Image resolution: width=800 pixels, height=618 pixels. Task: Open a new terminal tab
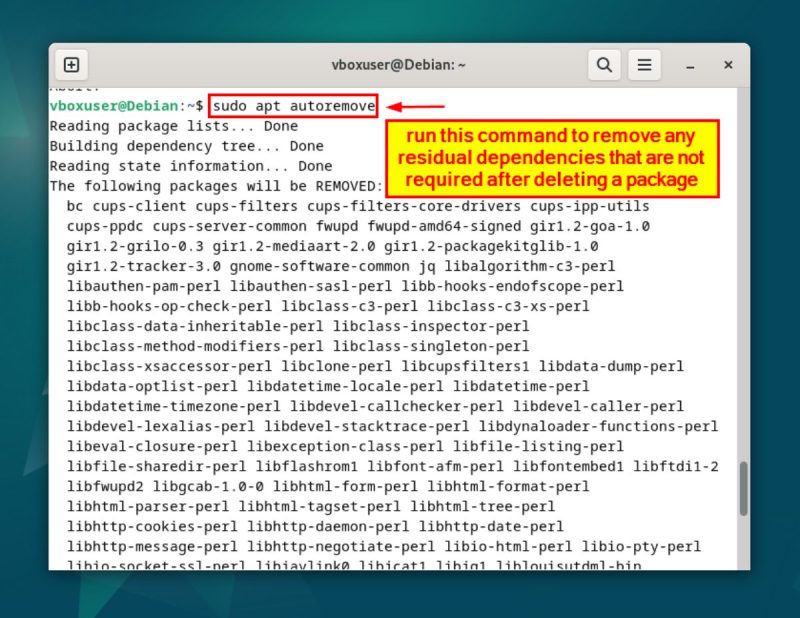point(72,65)
